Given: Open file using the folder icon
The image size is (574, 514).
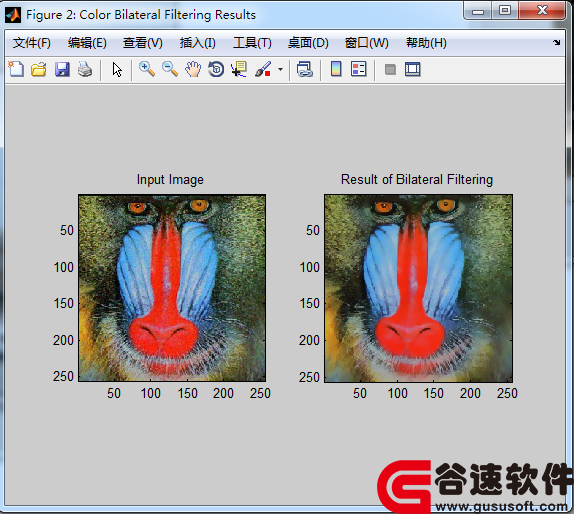Looking at the screenshot, I should (38, 69).
